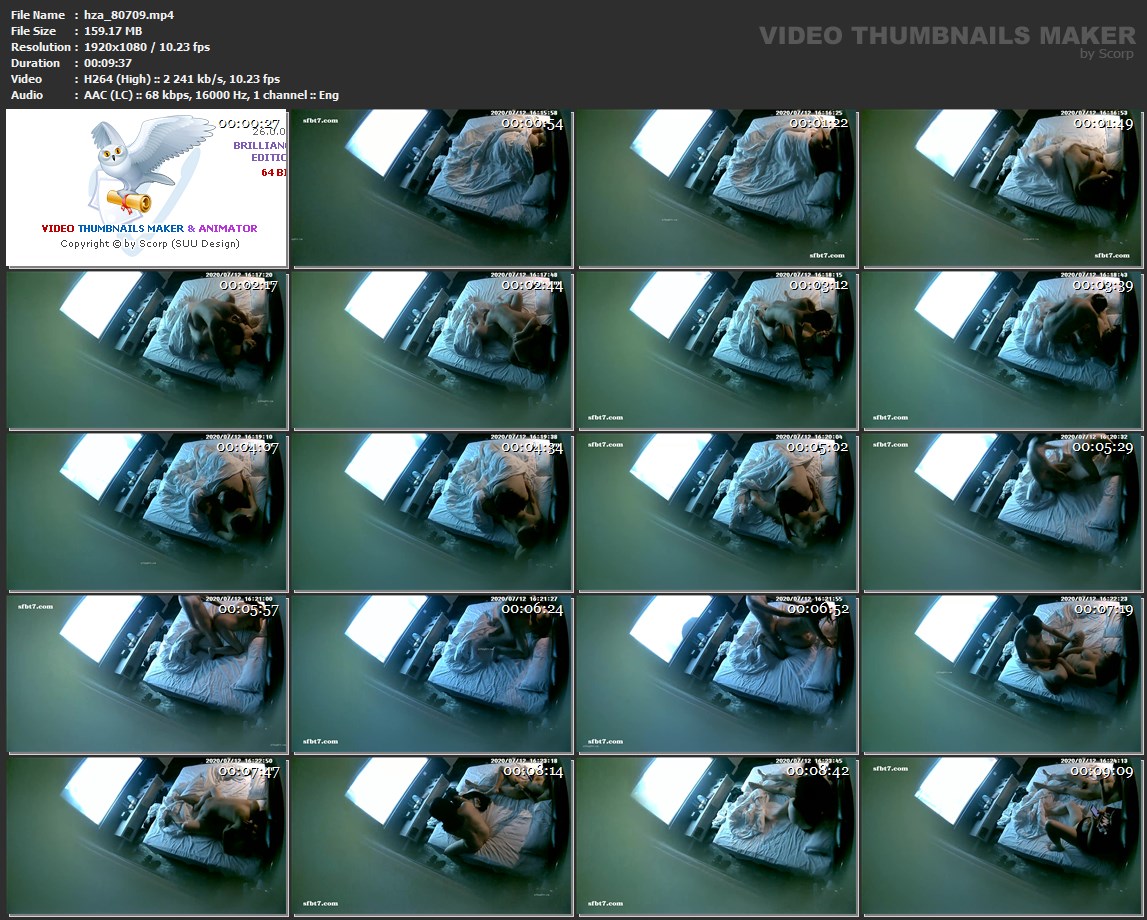
Task: Click the 'by Scorp' header text
Action: pyautogui.click(x=1107, y=54)
